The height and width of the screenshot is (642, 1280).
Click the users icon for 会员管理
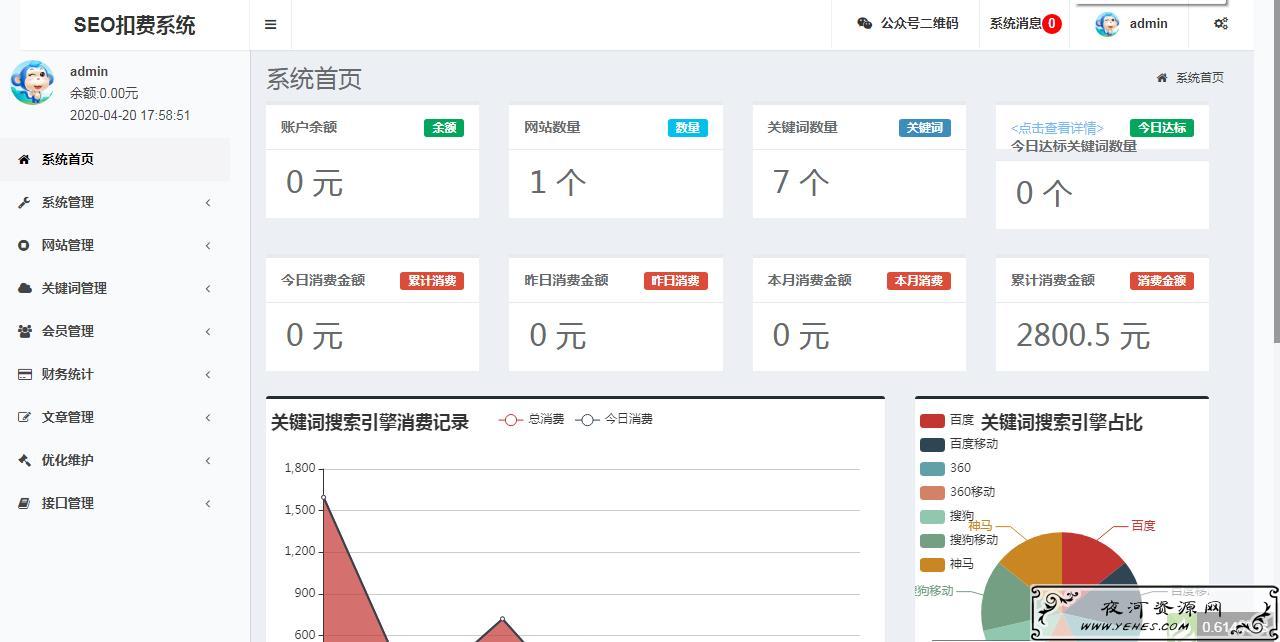pos(24,331)
